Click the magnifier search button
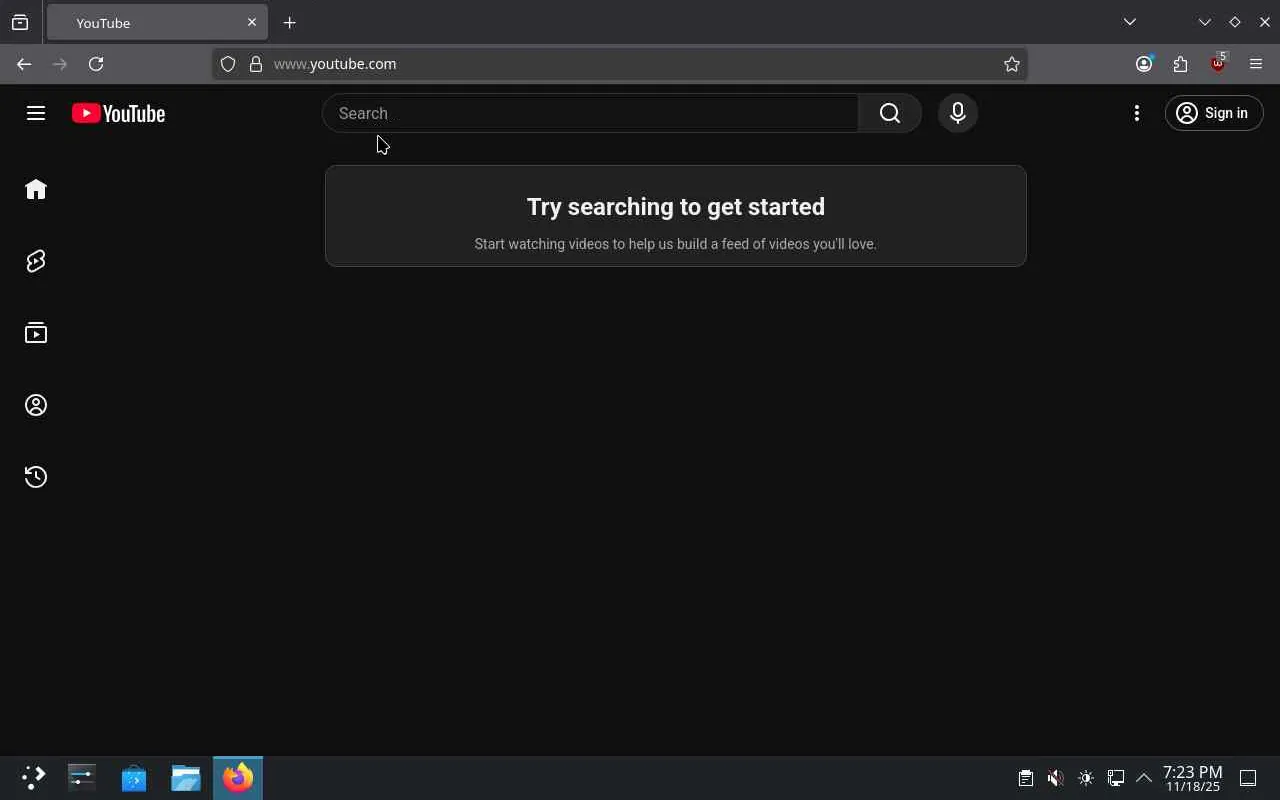The height and width of the screenshot is (800, 1280). coord(890,113)
